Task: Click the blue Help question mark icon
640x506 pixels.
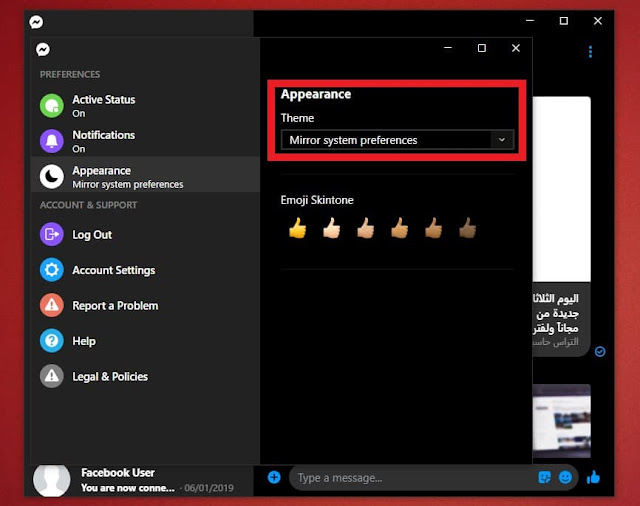Action: coord(52,341)
